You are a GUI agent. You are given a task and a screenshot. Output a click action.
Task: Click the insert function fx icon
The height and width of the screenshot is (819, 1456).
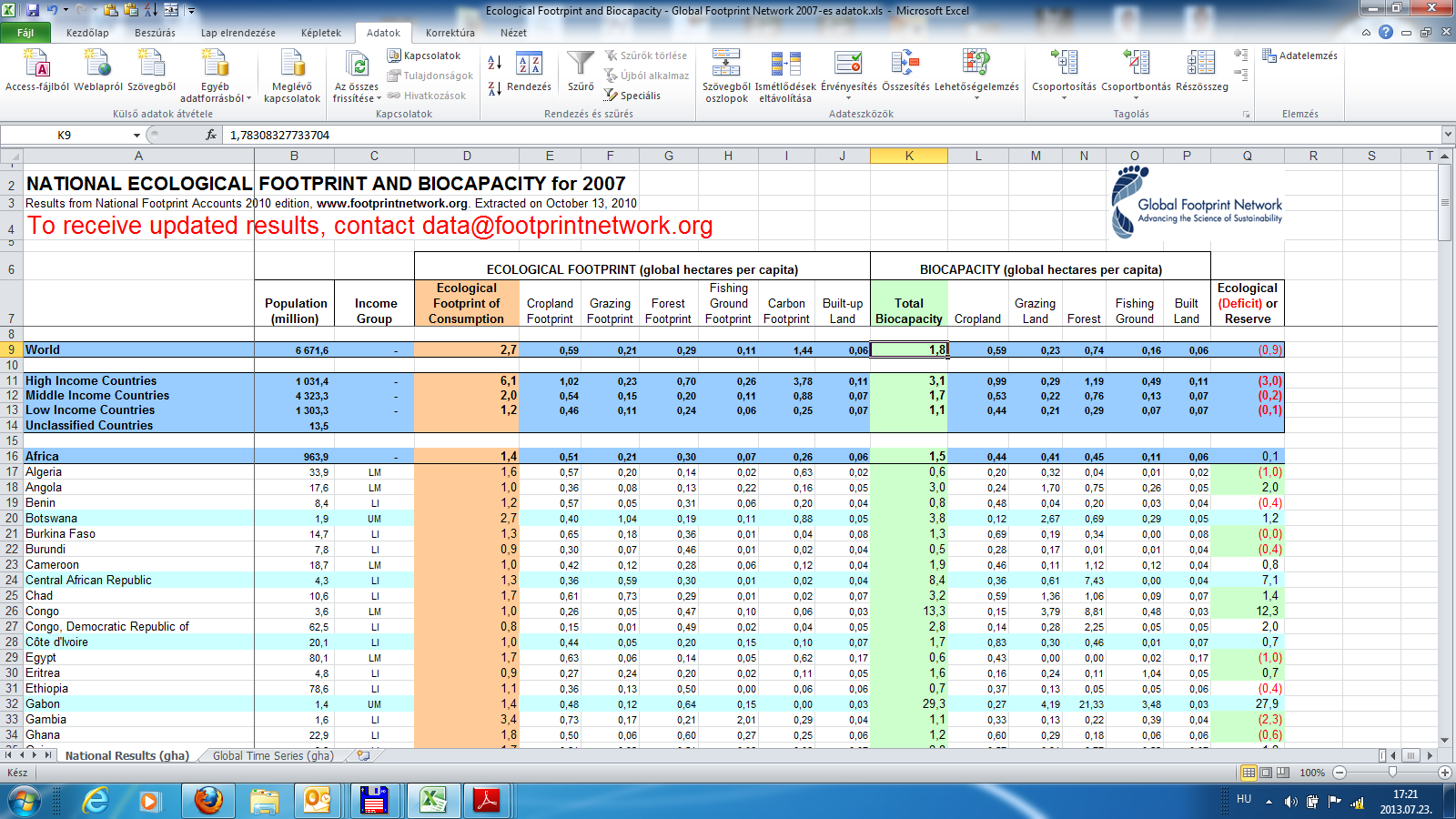211,135
